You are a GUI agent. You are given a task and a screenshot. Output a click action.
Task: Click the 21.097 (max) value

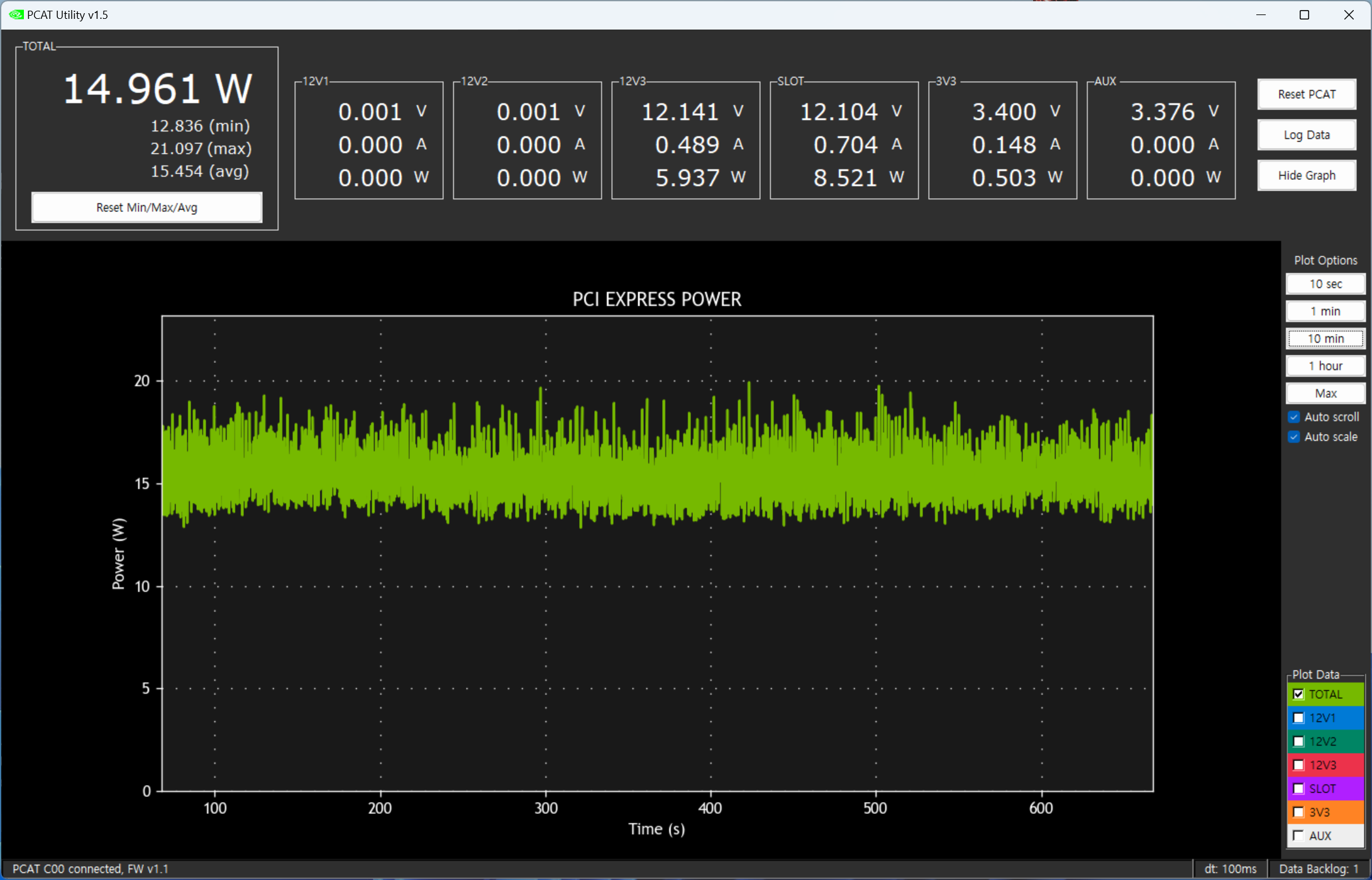tap(201, 148)
